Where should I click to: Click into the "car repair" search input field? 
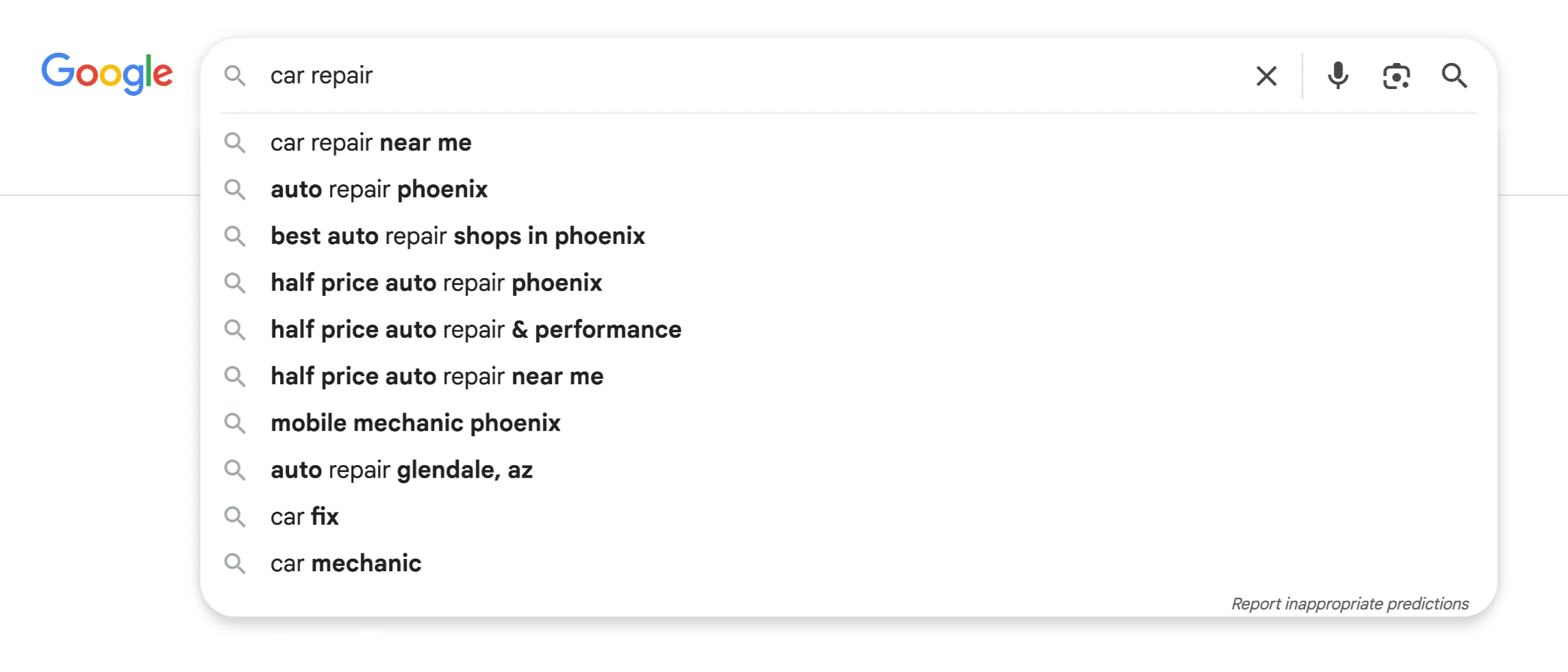[x=685, y=75]
